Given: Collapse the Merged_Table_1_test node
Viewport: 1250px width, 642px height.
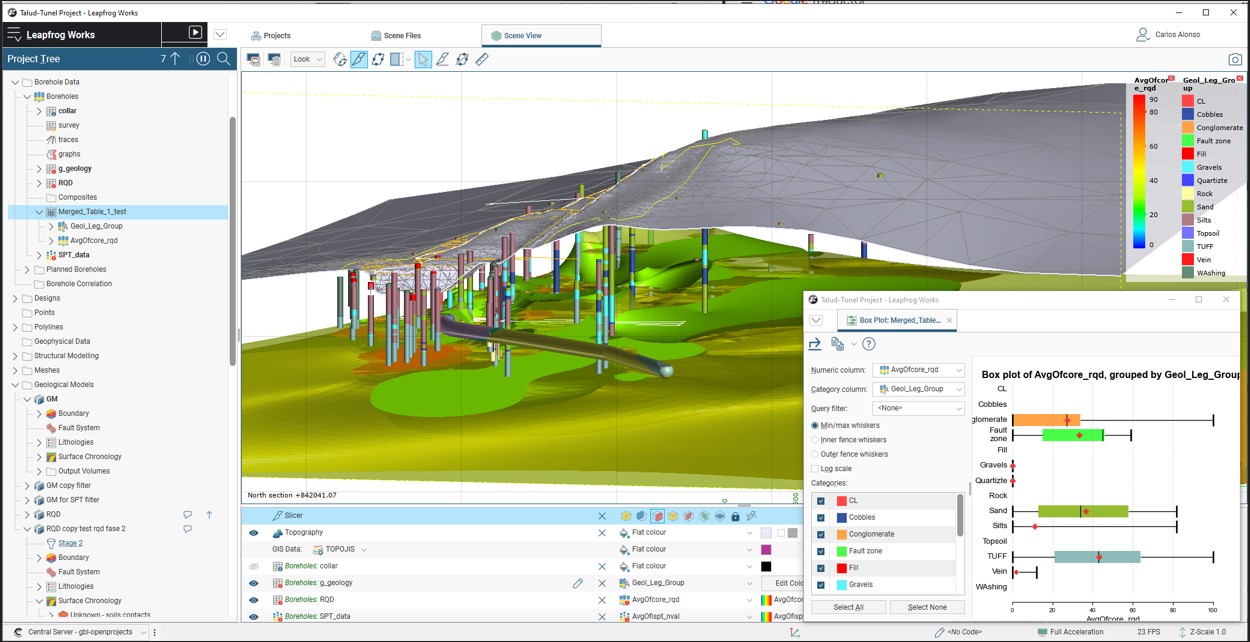Looking at the screenshot, I should [39, 212].
